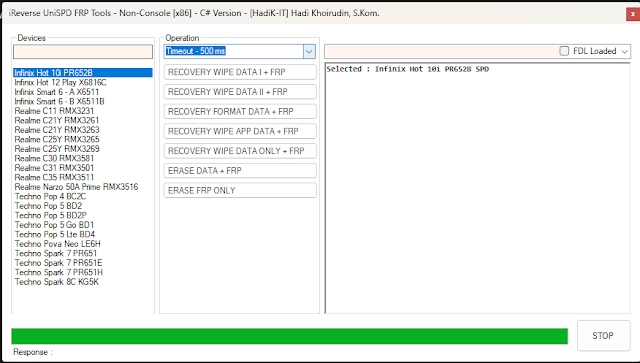This screenshot has width=640, height=363.
Task: Select Techno Pop 5 BD2P
Action: pyautogui.click(x=51, y=215)
